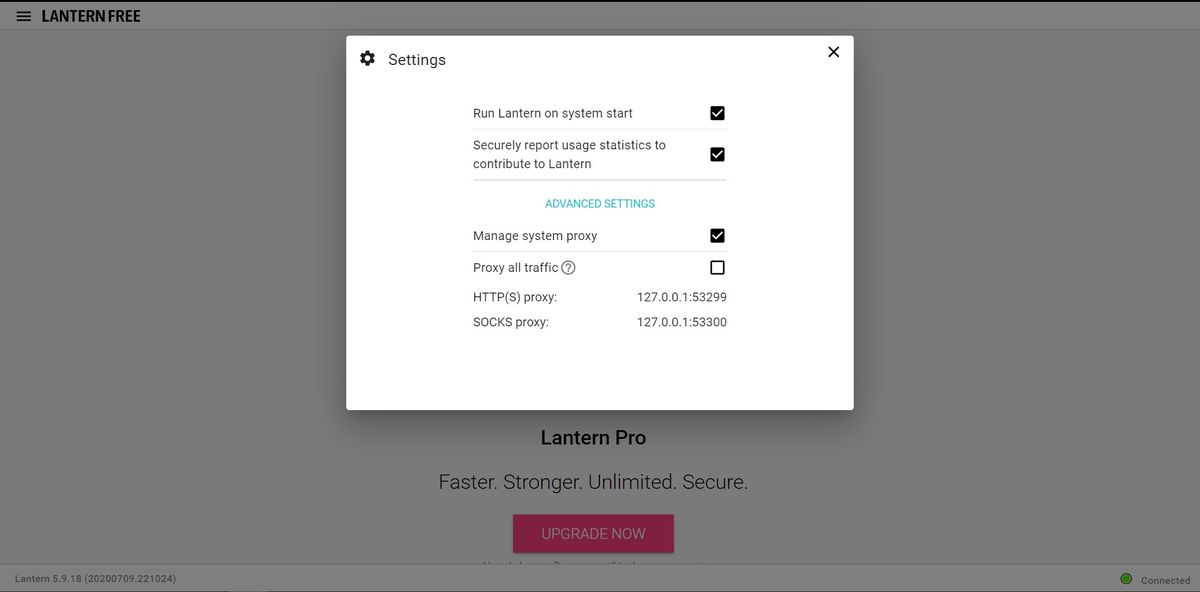Image resolution: width=1200 pixels, height=592 pixels.
Task: Disable the usage statistics reporting checkbox
Action: [x=717, y=154]
